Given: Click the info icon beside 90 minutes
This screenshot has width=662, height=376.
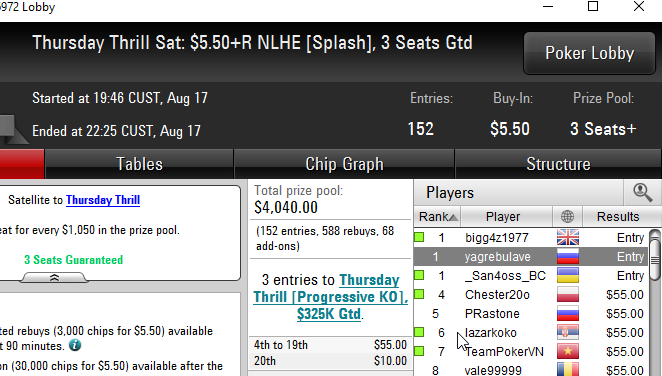Looking at the screenshot, I should [75, 345].
